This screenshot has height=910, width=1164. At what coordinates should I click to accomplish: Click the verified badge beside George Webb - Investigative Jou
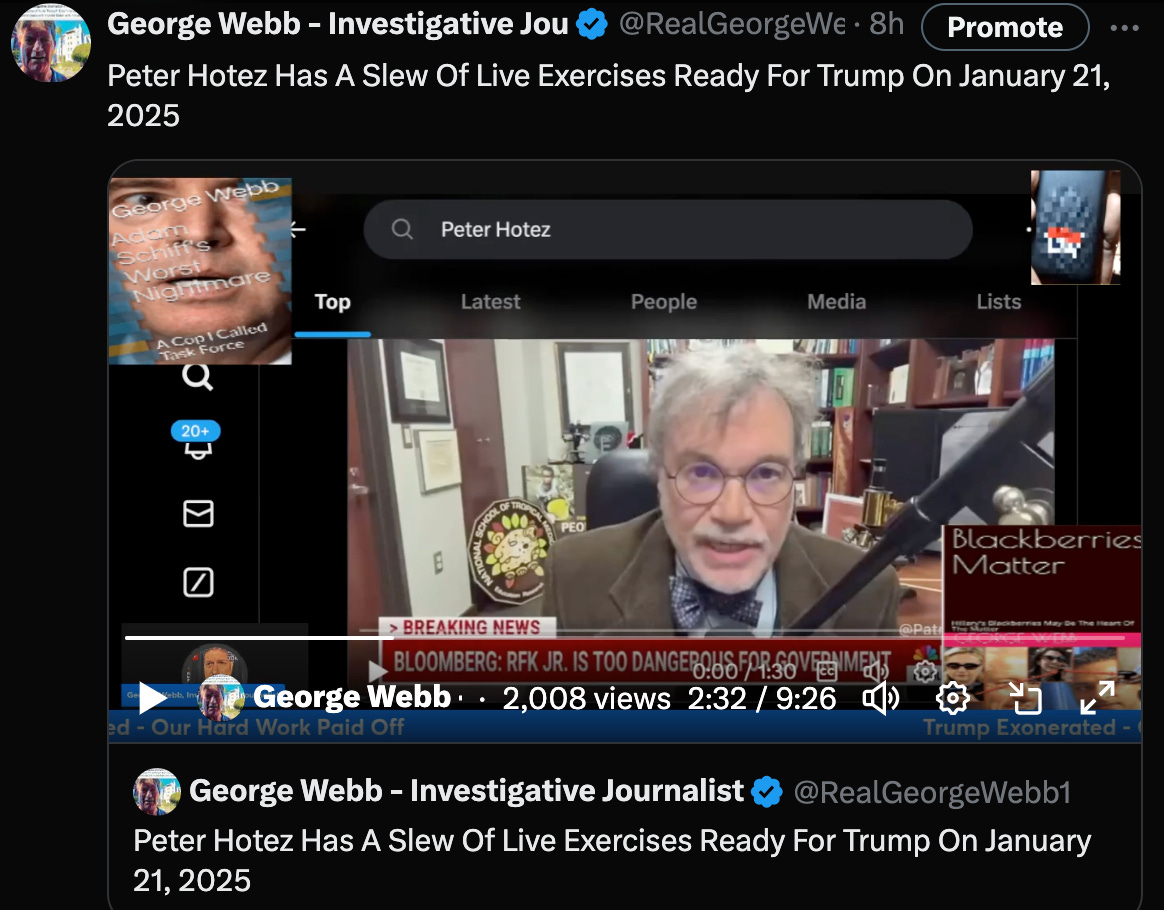[x=592, y=24]
